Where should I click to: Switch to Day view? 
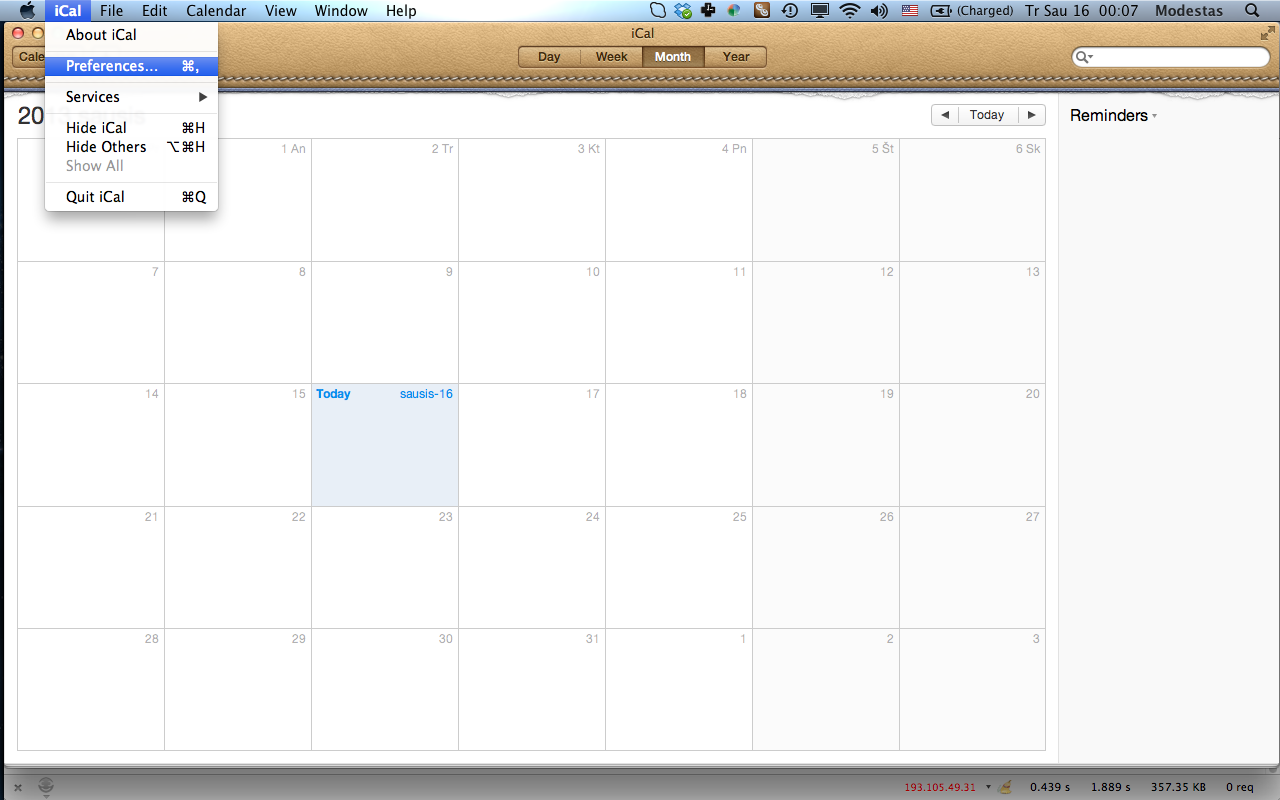549,57
